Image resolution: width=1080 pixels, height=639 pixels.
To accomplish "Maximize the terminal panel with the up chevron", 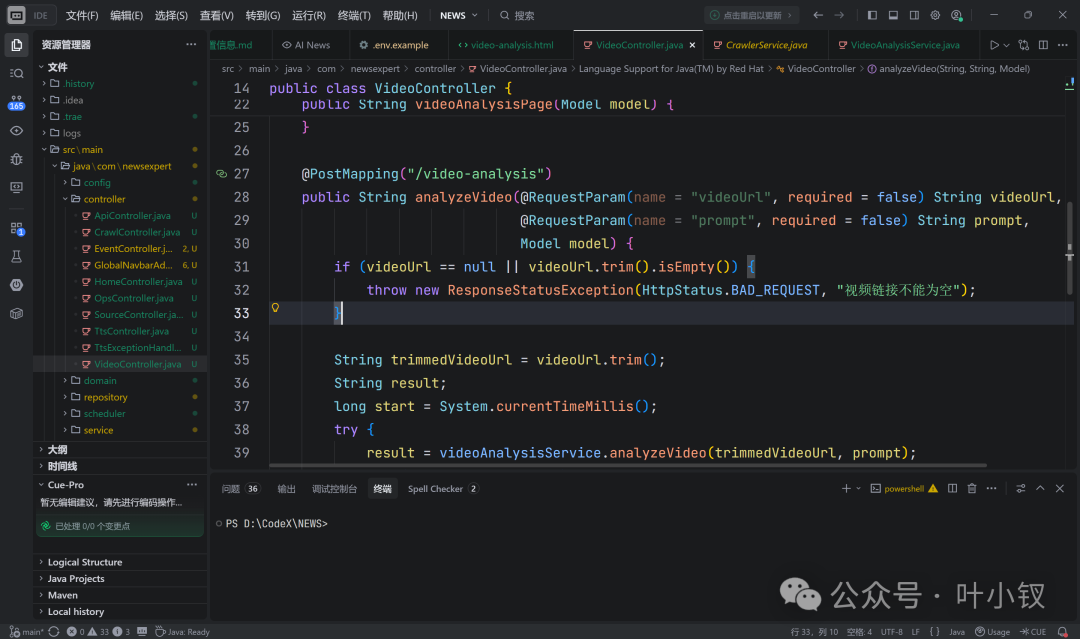I will [1040, 488].
